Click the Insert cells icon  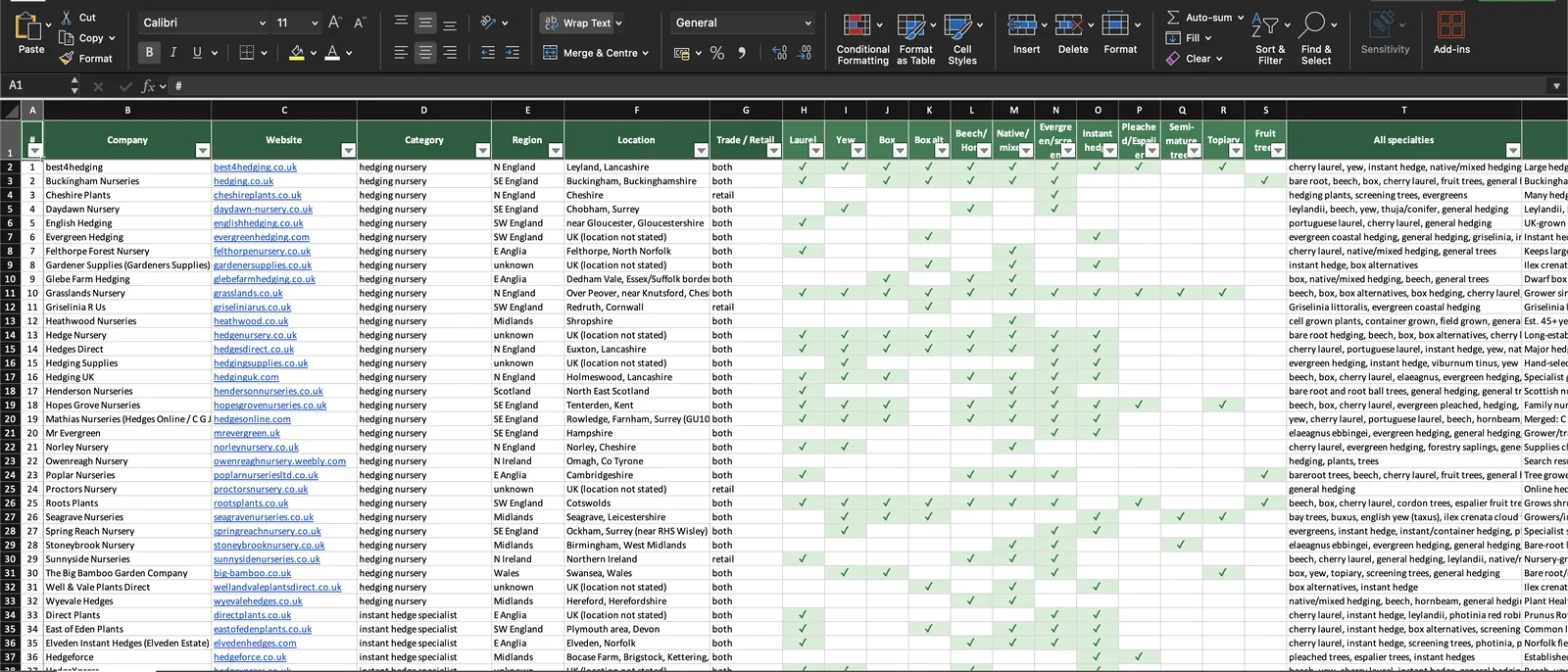1022,24
